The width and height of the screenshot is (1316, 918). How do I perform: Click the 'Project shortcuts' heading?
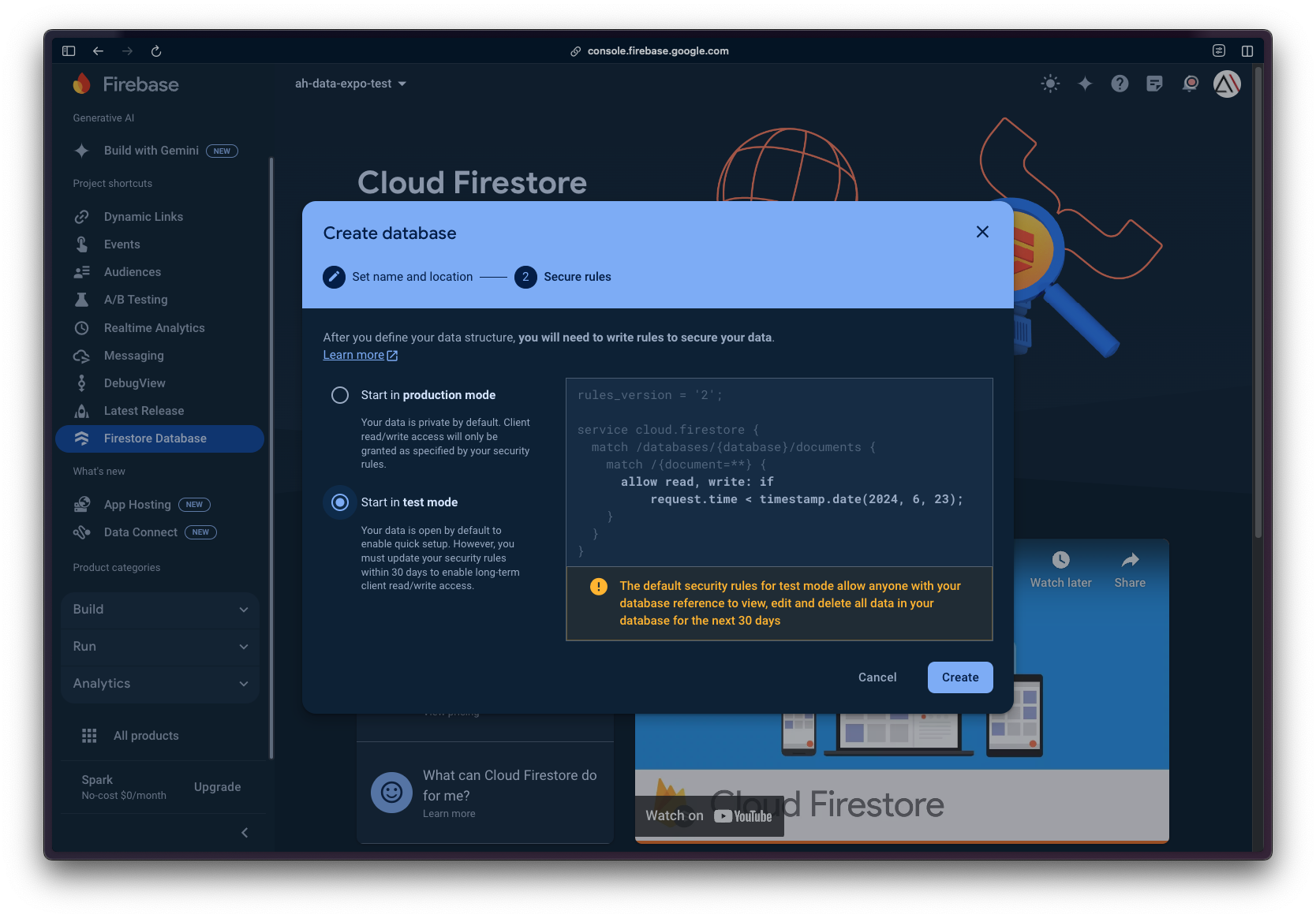(x=113, y=184)
